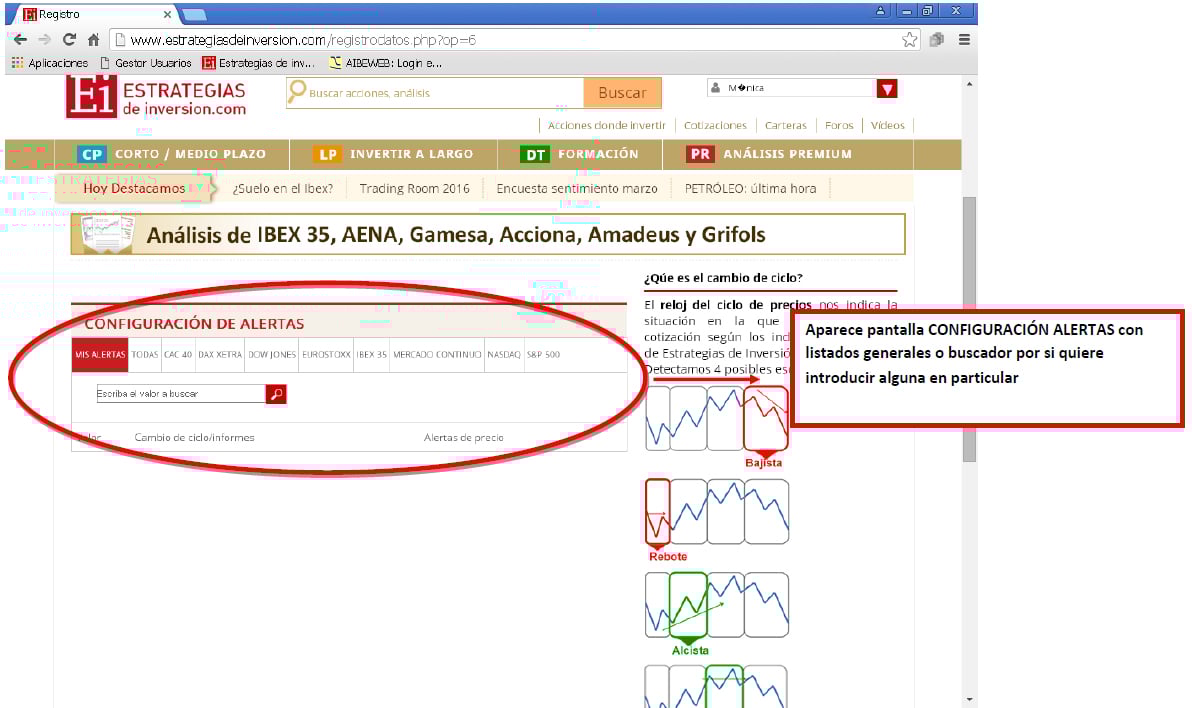The image size is (1192, 708).
Task: Open Acciones donde invertir link
Action: click(x=607, y=125)
